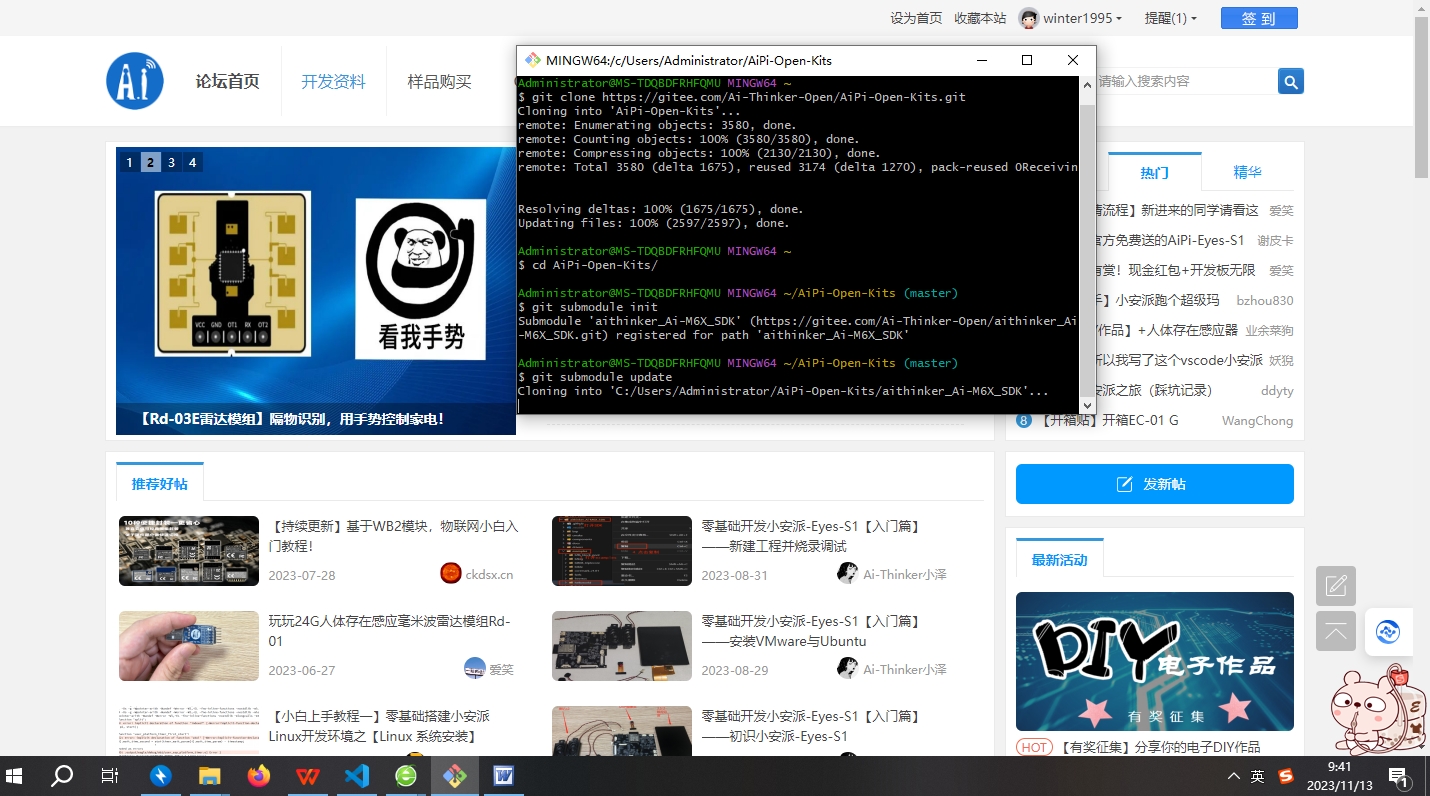Go to 论坛首页 nav item
Image resolution: width=1430 pixels, height=796 pixels.
[x=227, y=82]
